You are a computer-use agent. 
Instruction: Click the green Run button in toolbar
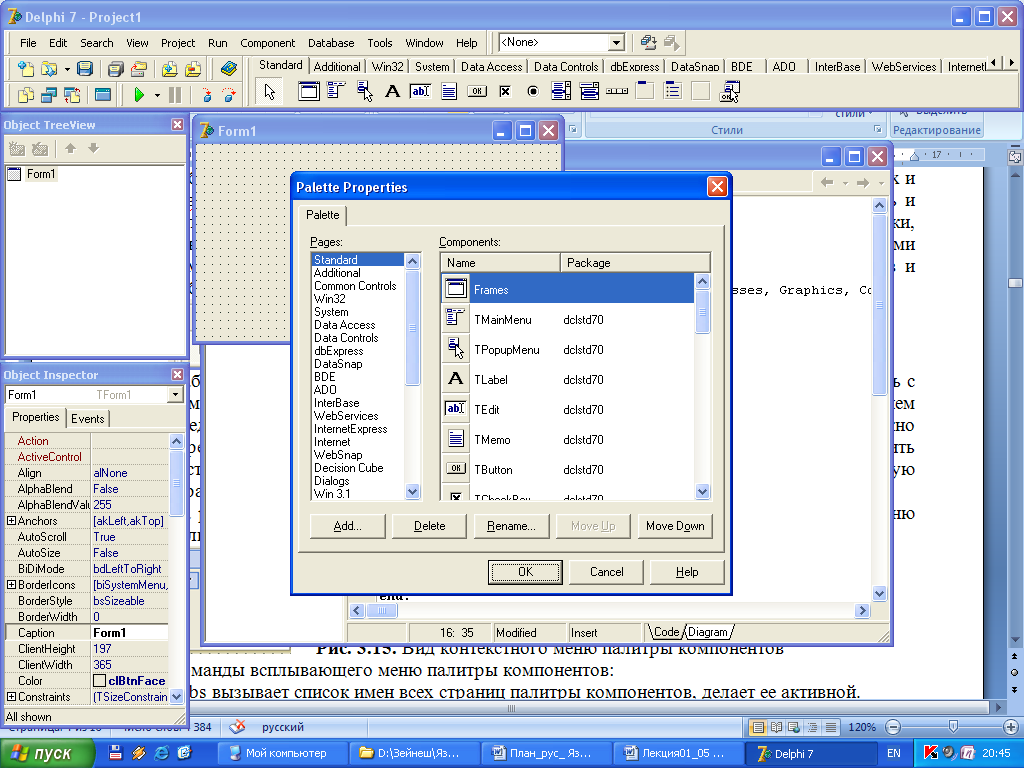click(139, 95)
